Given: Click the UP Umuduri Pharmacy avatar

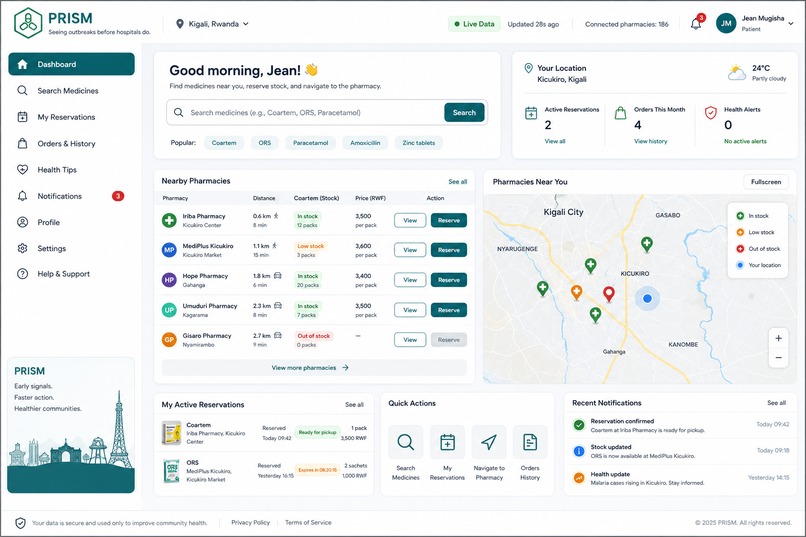Looking at the screenshot, I should (x=169, y=310).
